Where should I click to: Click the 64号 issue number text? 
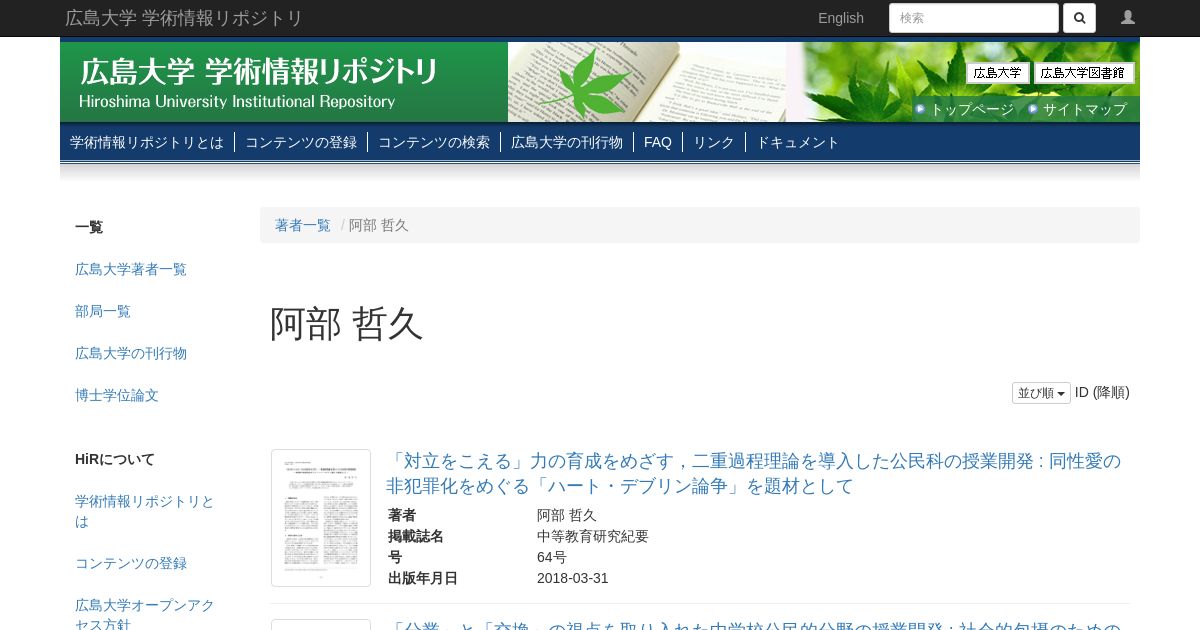pyautogui.click(x=552, y=557)
